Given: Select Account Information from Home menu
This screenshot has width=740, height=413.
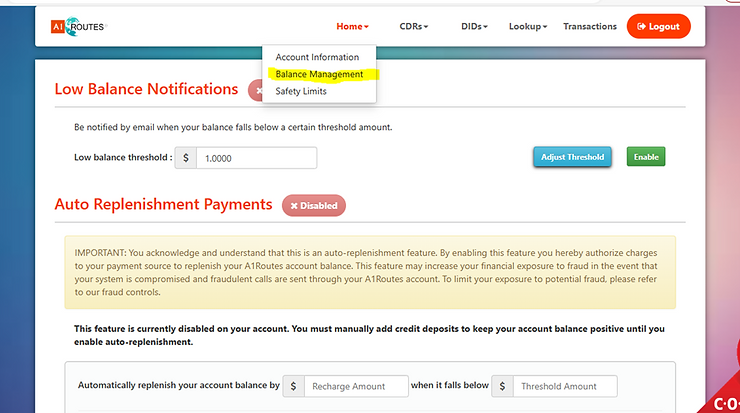Looking at the screenshot, I should 317,57.
